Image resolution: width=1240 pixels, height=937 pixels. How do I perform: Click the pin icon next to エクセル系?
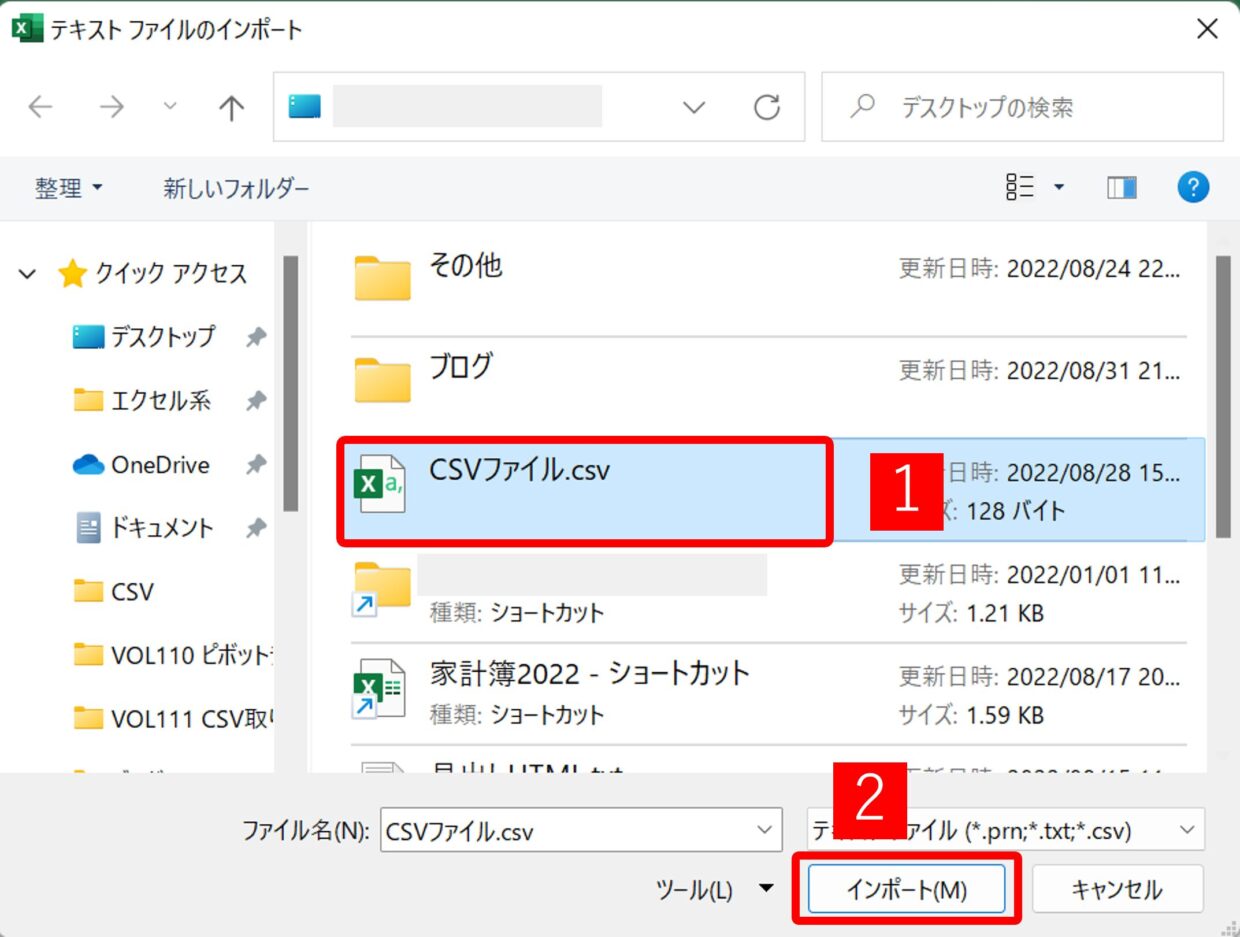256,401
